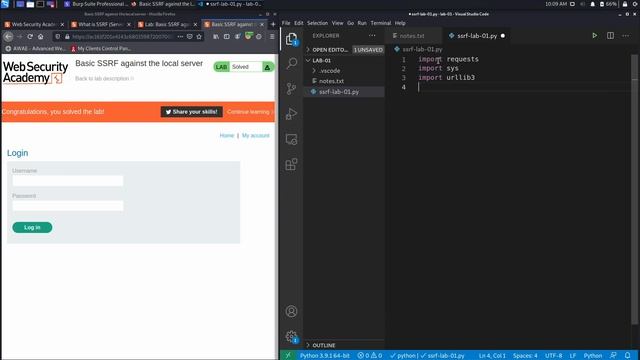The height and width of the screenshot is (360, 640).
Task: Open the Run and Debug view
Action: tap(291, 113)
